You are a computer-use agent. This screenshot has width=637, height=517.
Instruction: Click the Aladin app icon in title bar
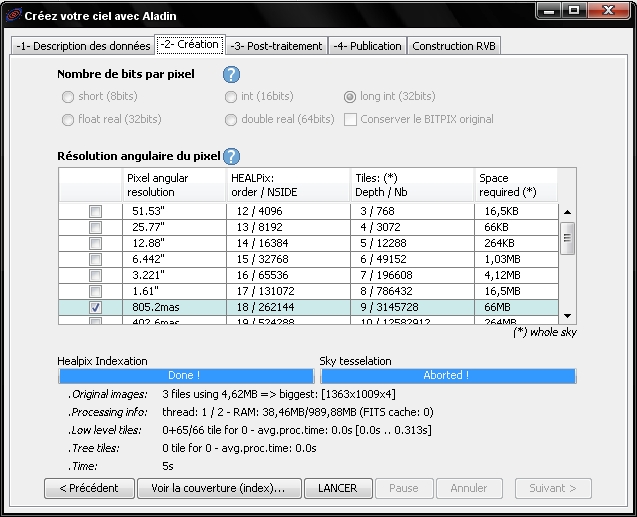[x=13, y=15]
